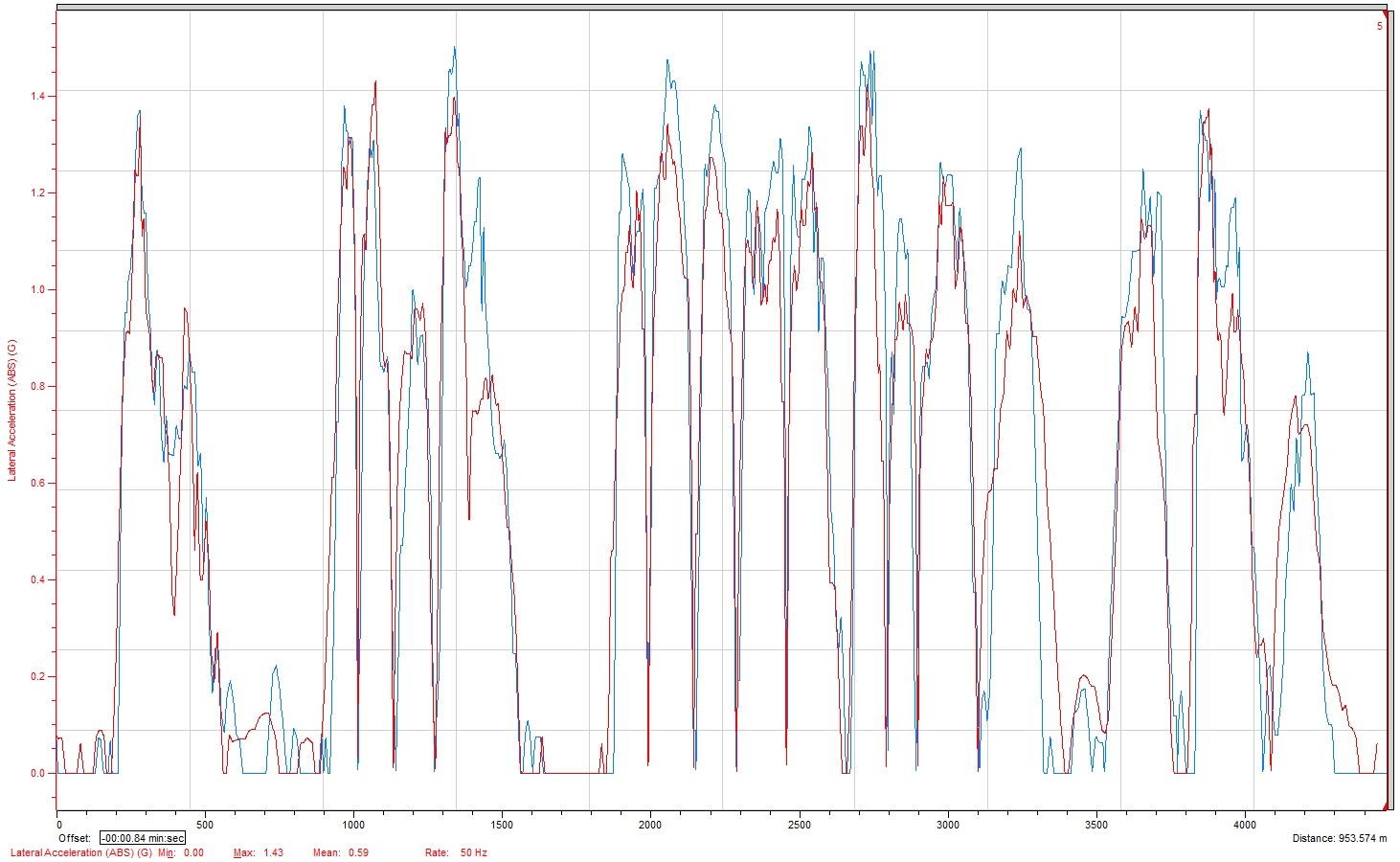This screenshot has height=862, width=1400.
Task: Click the Distance 953.574 m readout
Action: (1339, 838)
